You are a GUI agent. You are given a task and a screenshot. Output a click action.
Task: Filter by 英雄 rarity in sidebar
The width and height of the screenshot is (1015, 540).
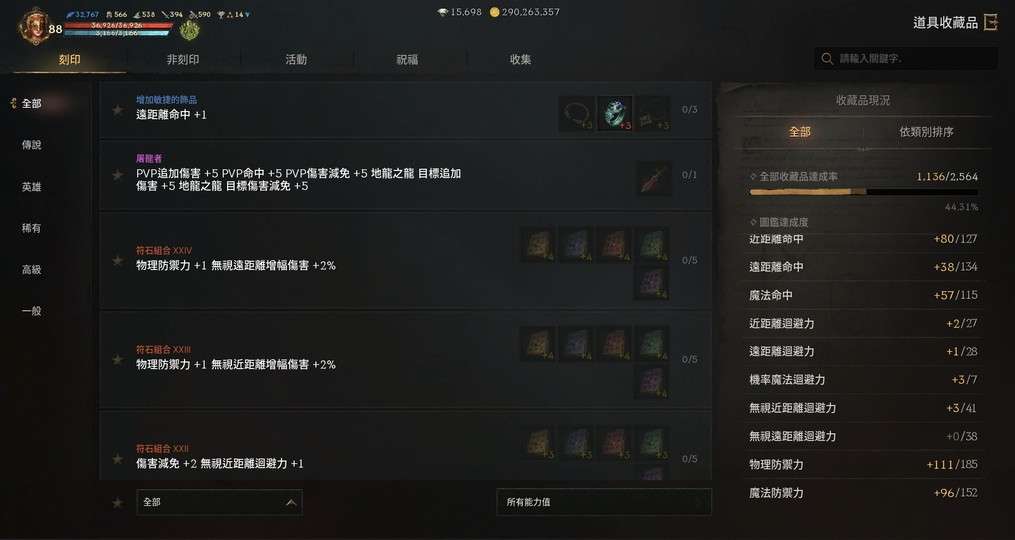(x=32, y=186)
